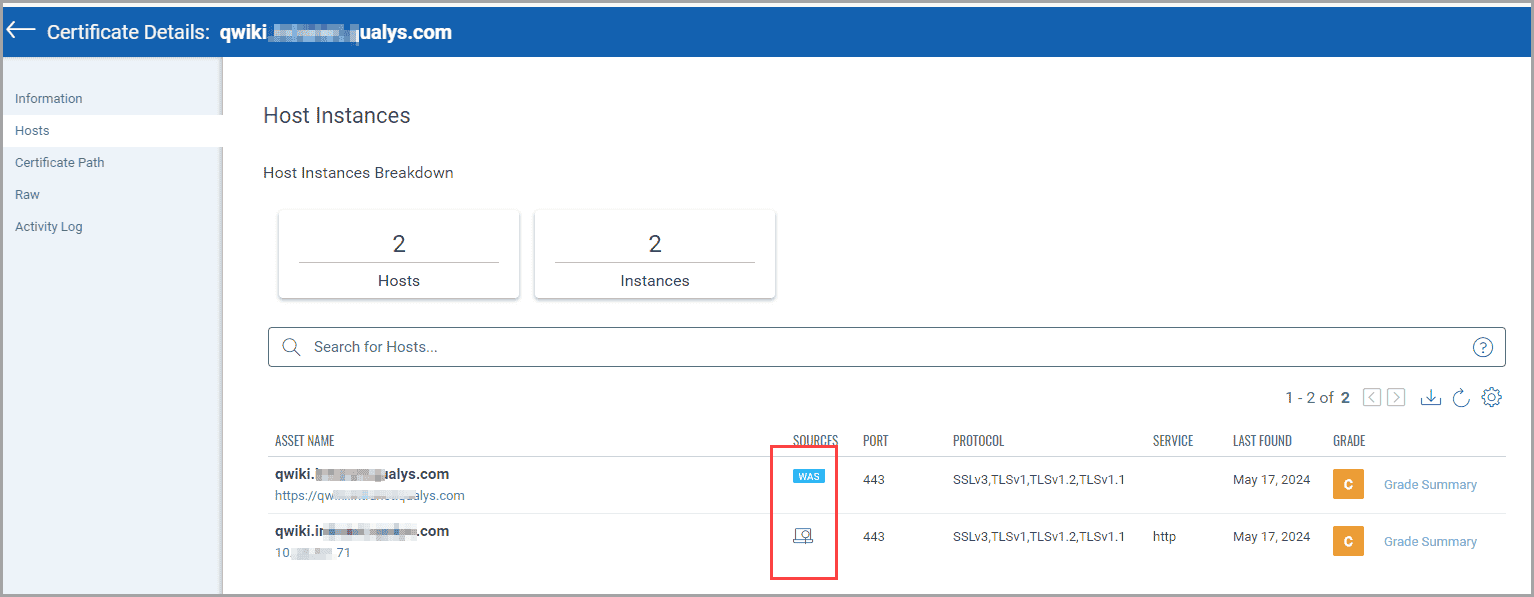Click the Hosts count card
1534x597 pixels.
(398, 254)
